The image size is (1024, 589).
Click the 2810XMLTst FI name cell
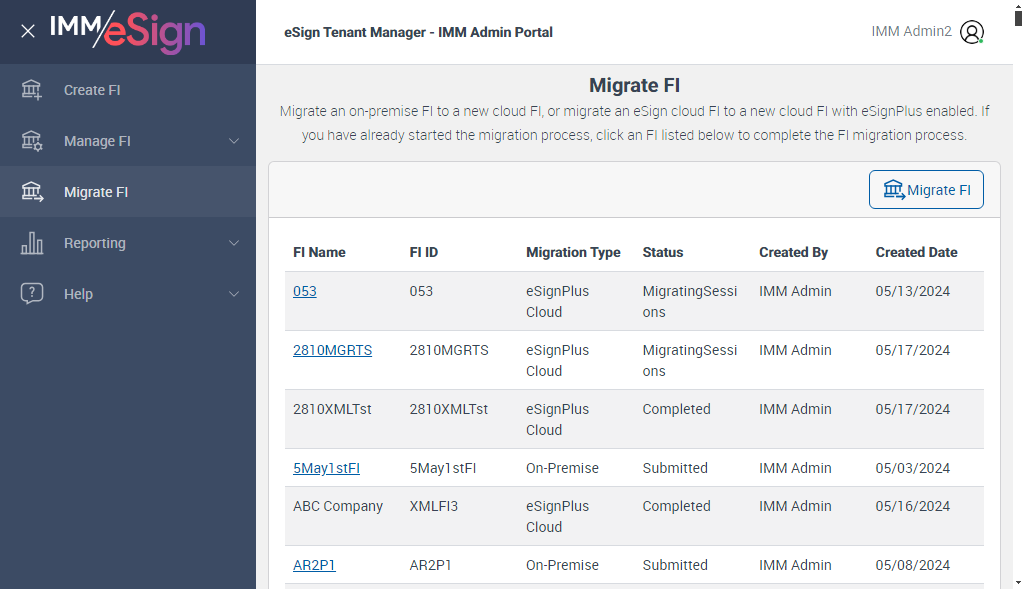pyautogui.click(x=332, y=409)
